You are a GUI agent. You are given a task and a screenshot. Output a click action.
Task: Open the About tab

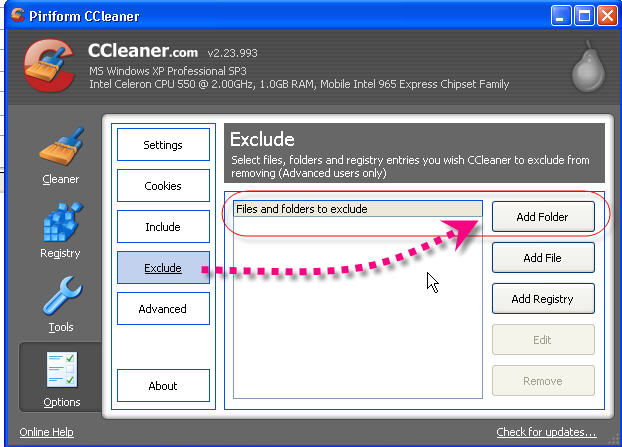[x=163, y=386]
